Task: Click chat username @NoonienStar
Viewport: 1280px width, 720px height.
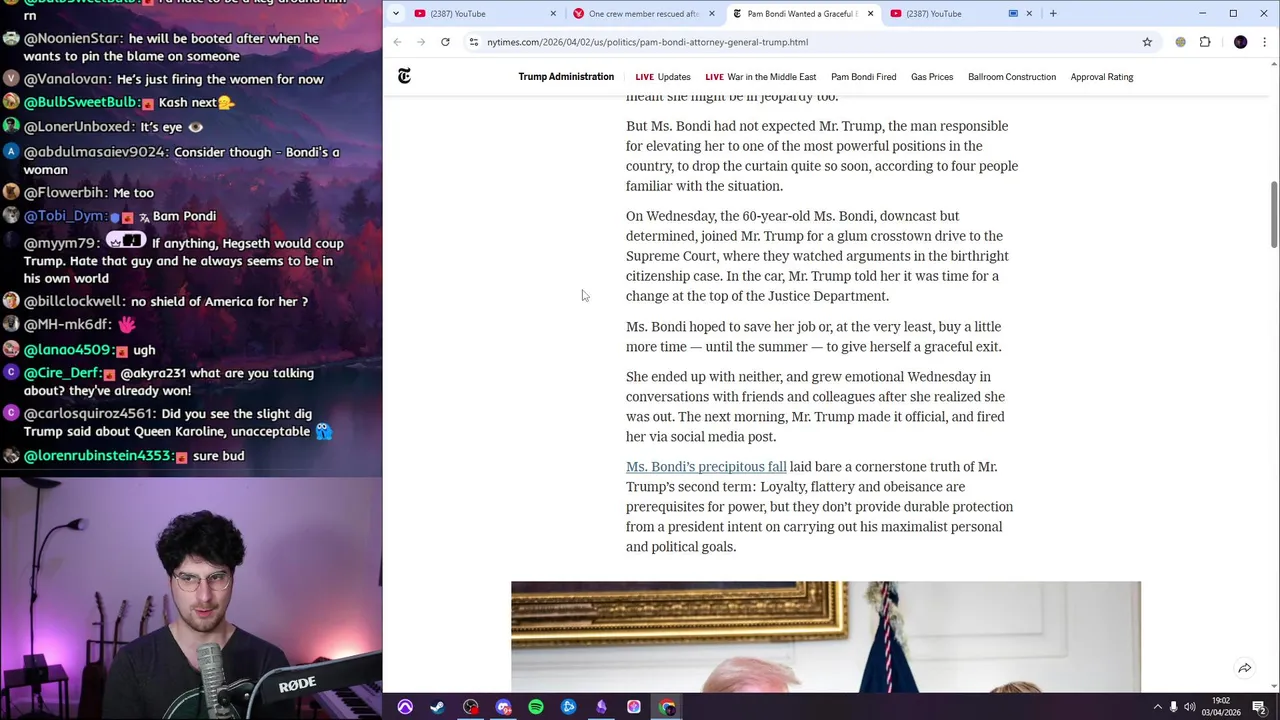Action: pos(74,39)
